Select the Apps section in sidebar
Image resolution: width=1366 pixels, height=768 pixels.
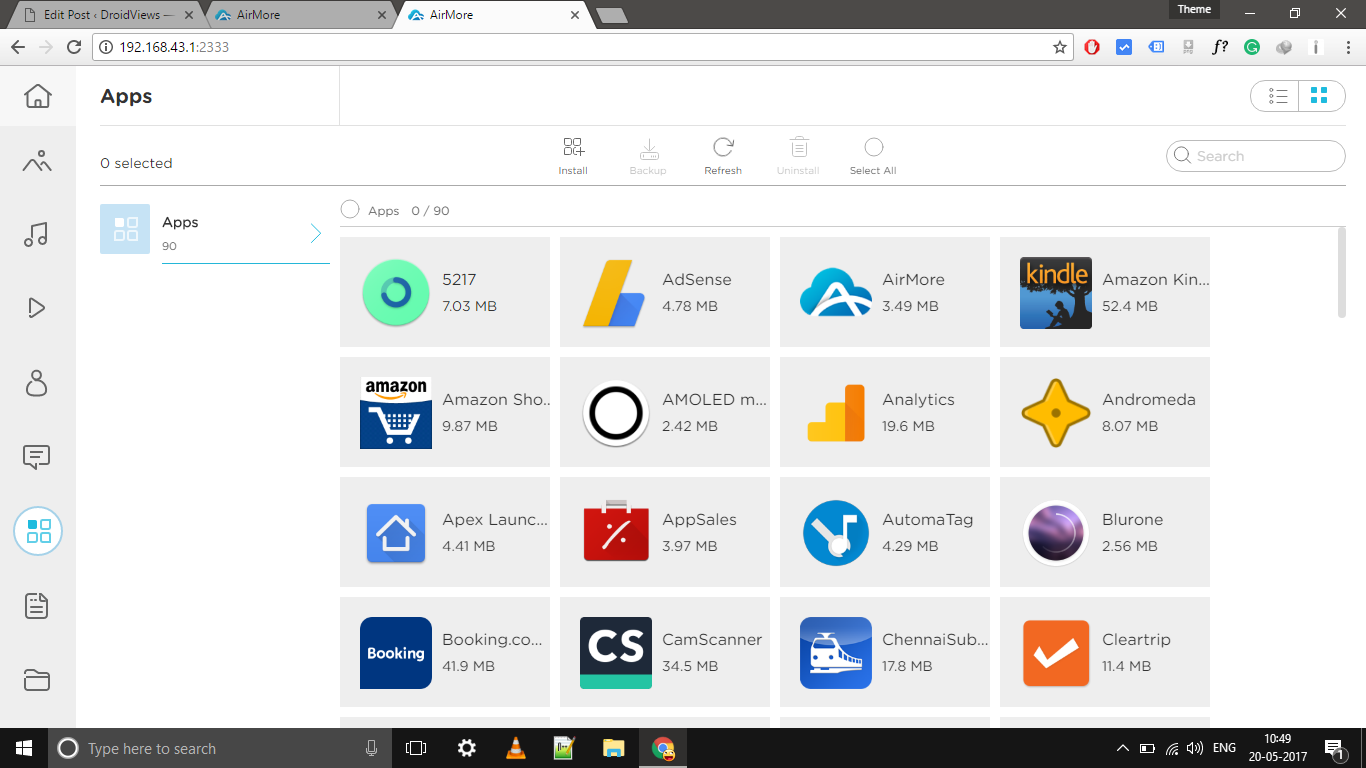pyautogui.click(x=38, y=531)
